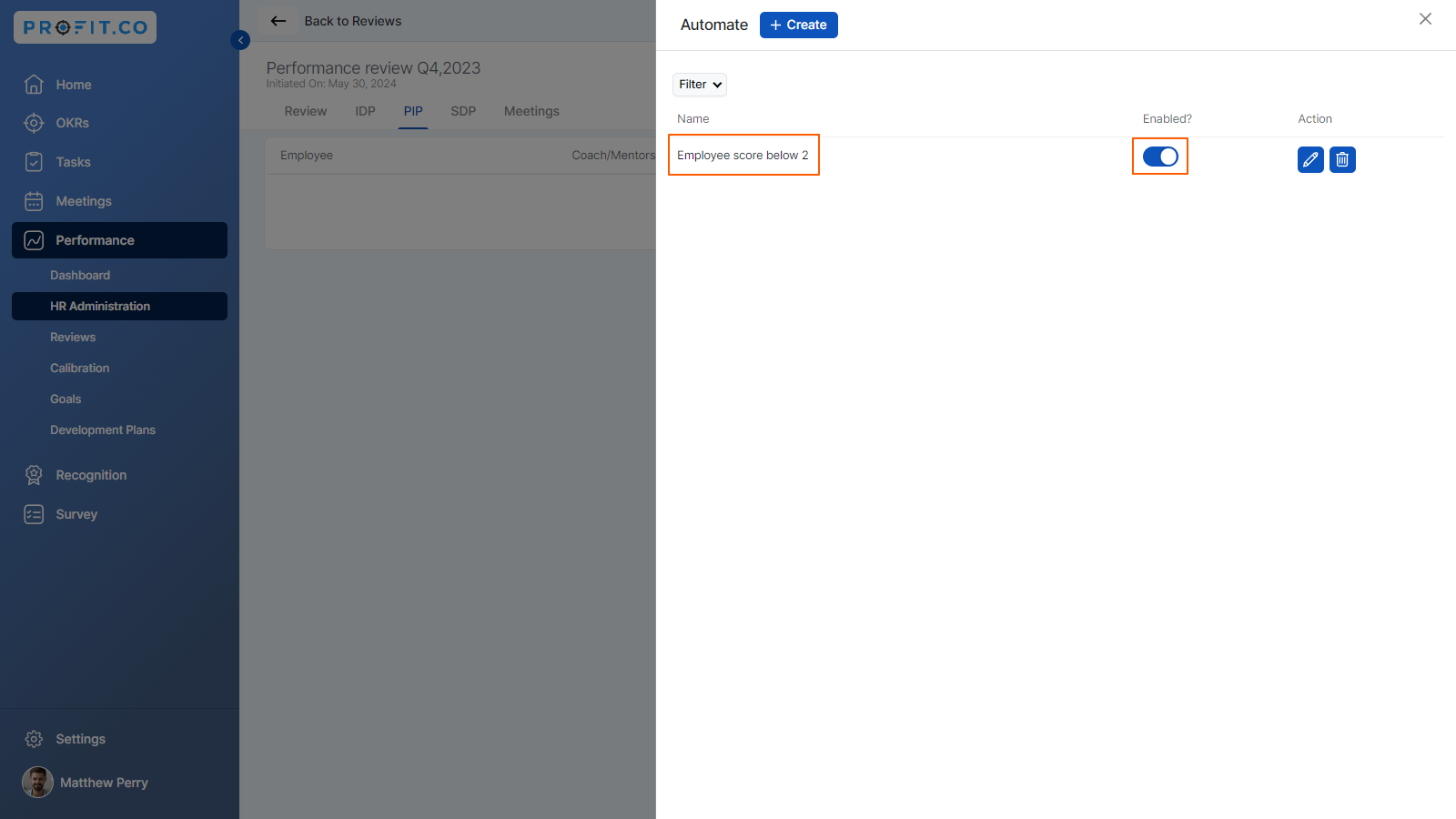The width and height of the screenshot is (1456, 819).
Task: Click the 'Employee score below 2' name
Action: tap(743, 155)
